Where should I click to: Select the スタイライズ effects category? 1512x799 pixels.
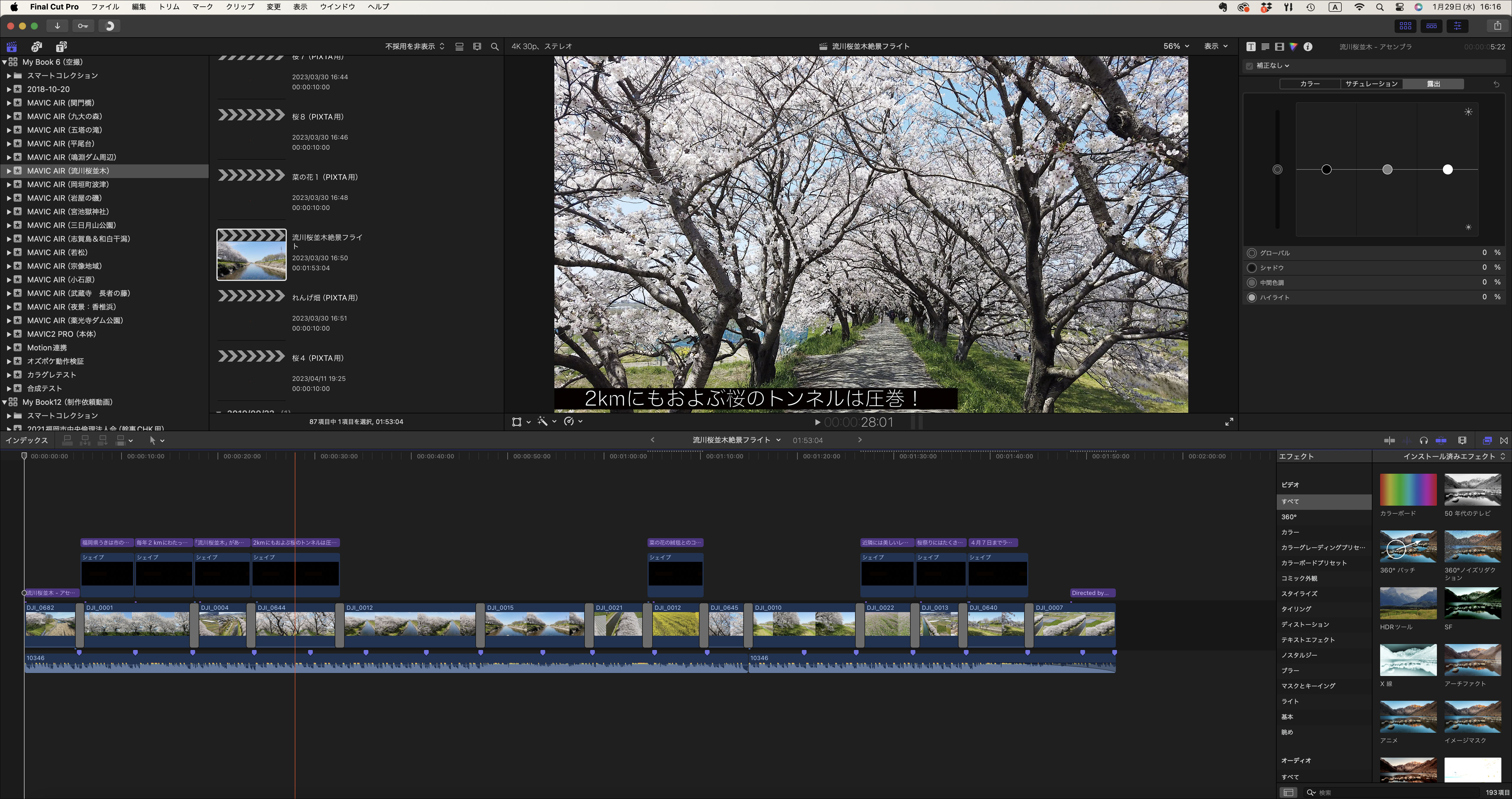(1299, 593)
